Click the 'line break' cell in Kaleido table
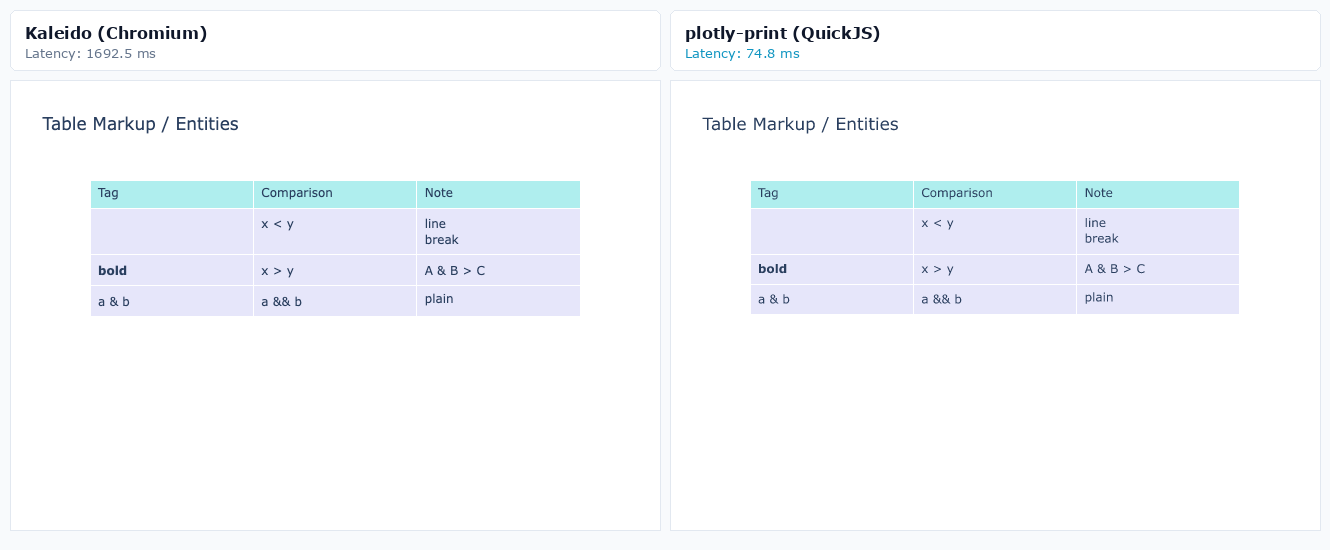 (498, 232)
